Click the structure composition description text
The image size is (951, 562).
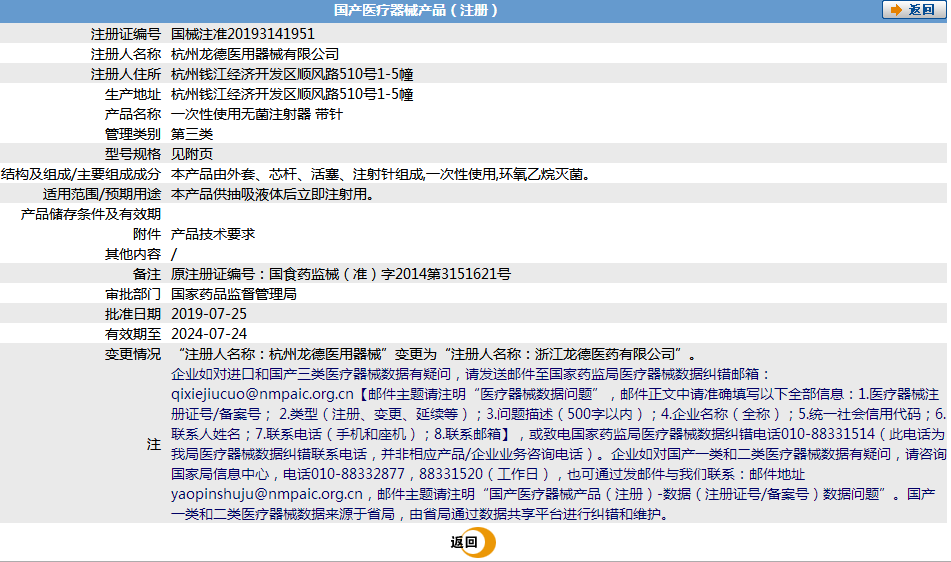(381, 174)
